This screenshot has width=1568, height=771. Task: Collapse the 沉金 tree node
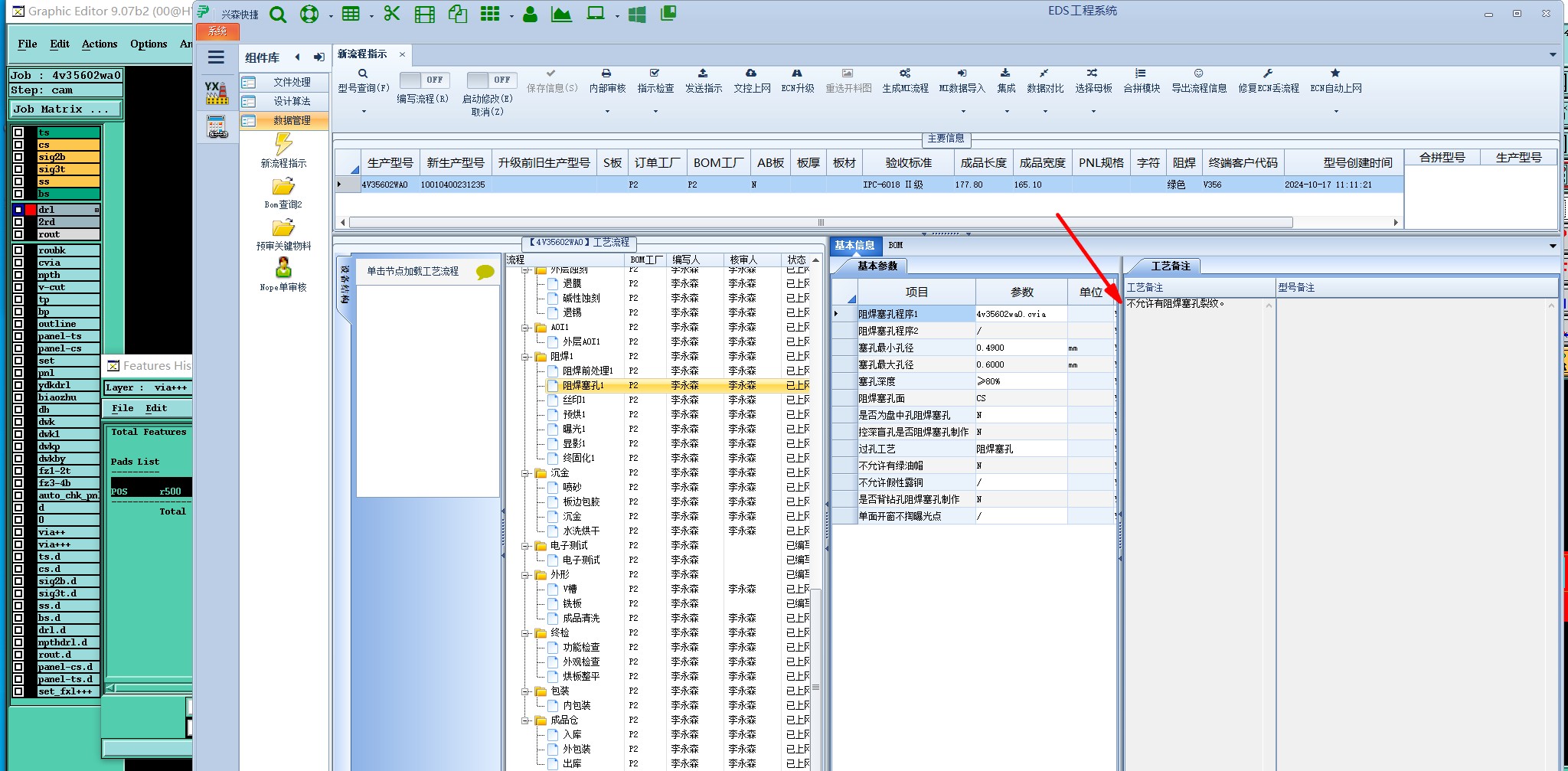coord(526,473)
